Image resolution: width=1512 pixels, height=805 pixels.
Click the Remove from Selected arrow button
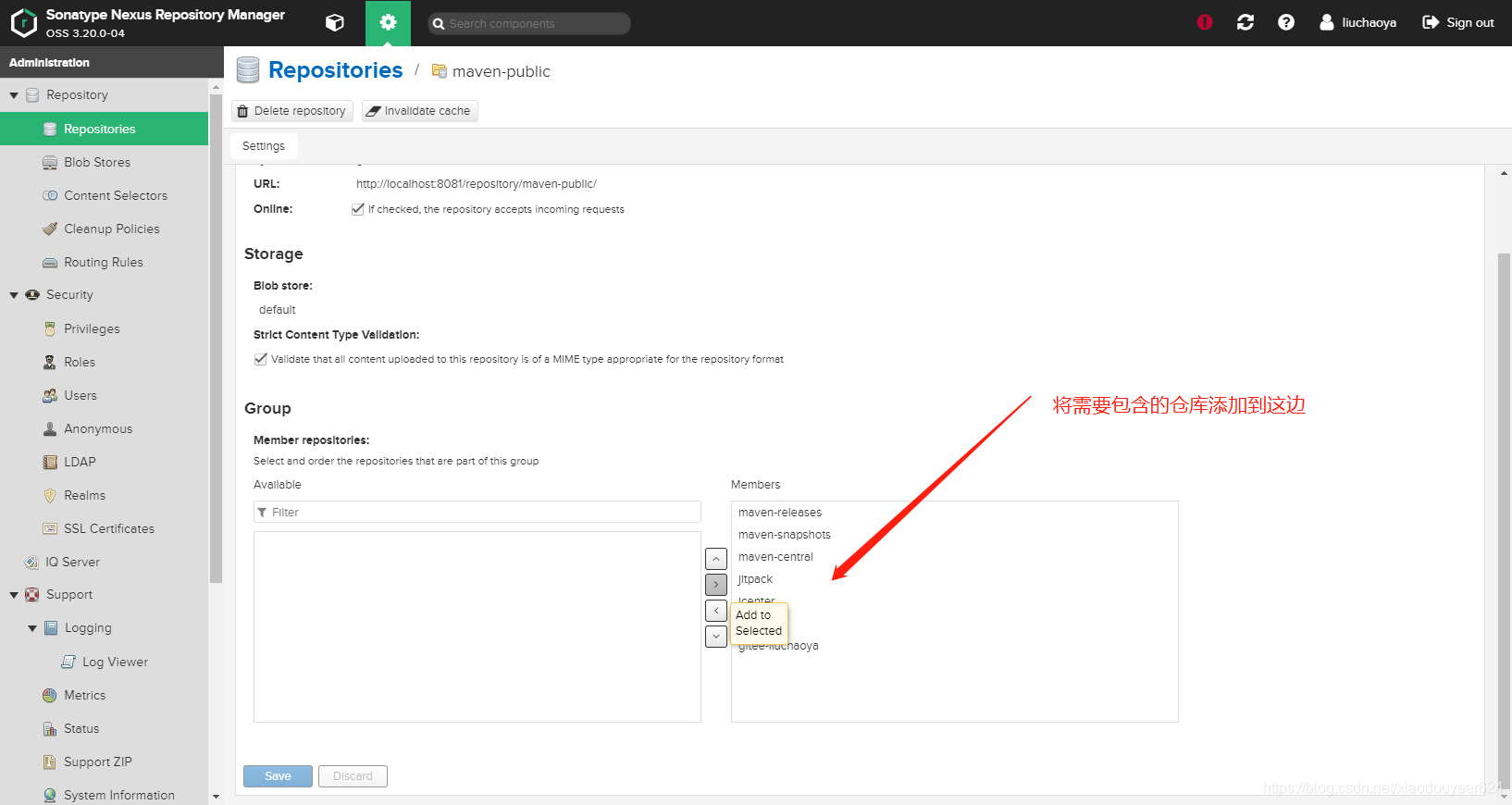[x=716, y=611]
